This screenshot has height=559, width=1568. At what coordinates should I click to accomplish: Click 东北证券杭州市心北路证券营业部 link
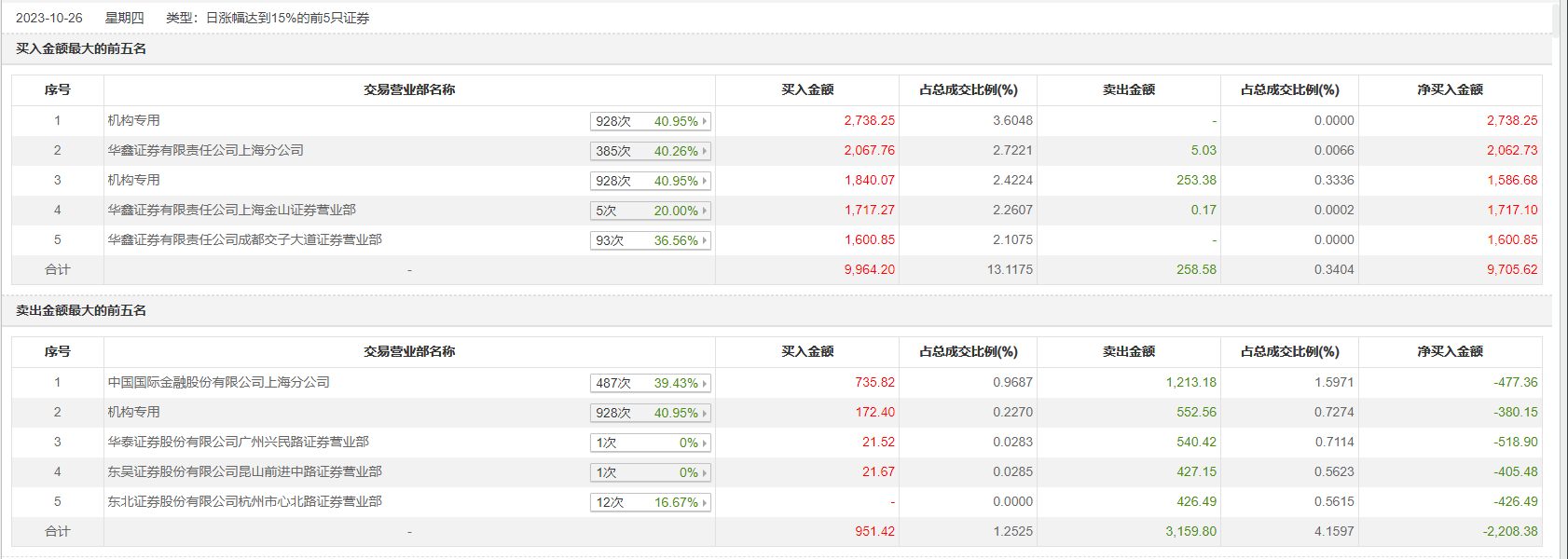[244, 501]
